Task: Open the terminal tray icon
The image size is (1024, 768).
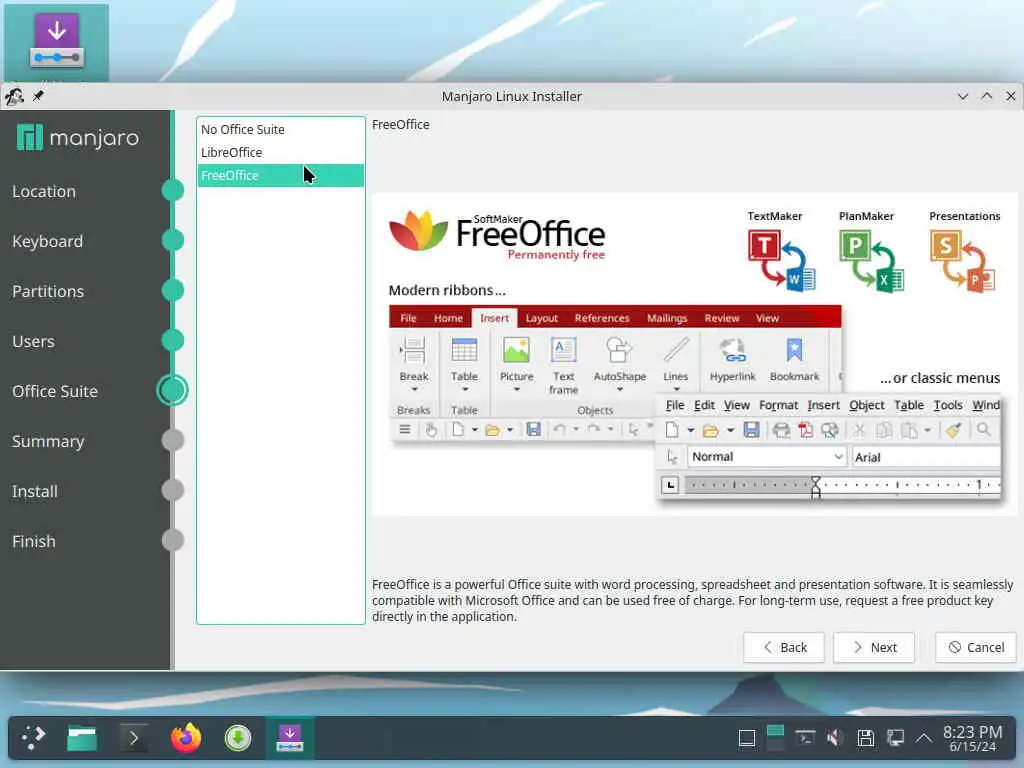Action: coord(805,738)
